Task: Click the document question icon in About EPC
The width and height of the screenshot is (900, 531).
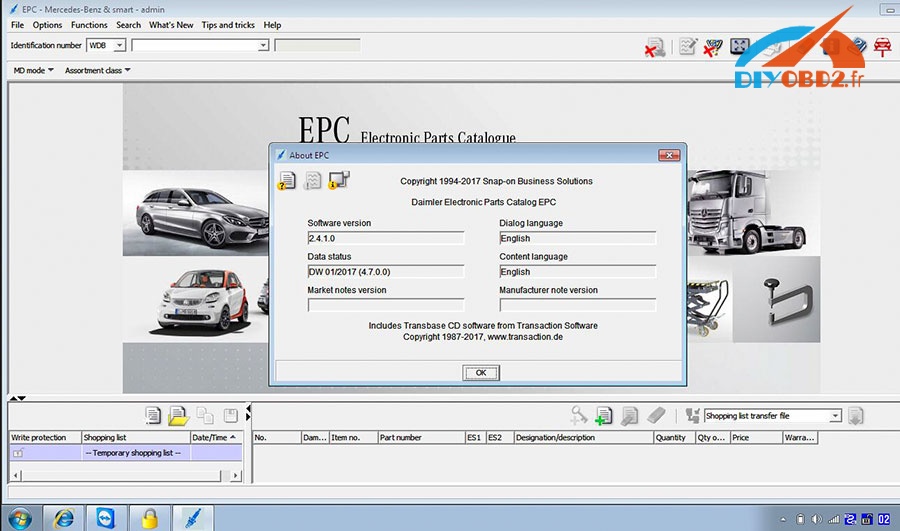Action: [x=286, y=181]
